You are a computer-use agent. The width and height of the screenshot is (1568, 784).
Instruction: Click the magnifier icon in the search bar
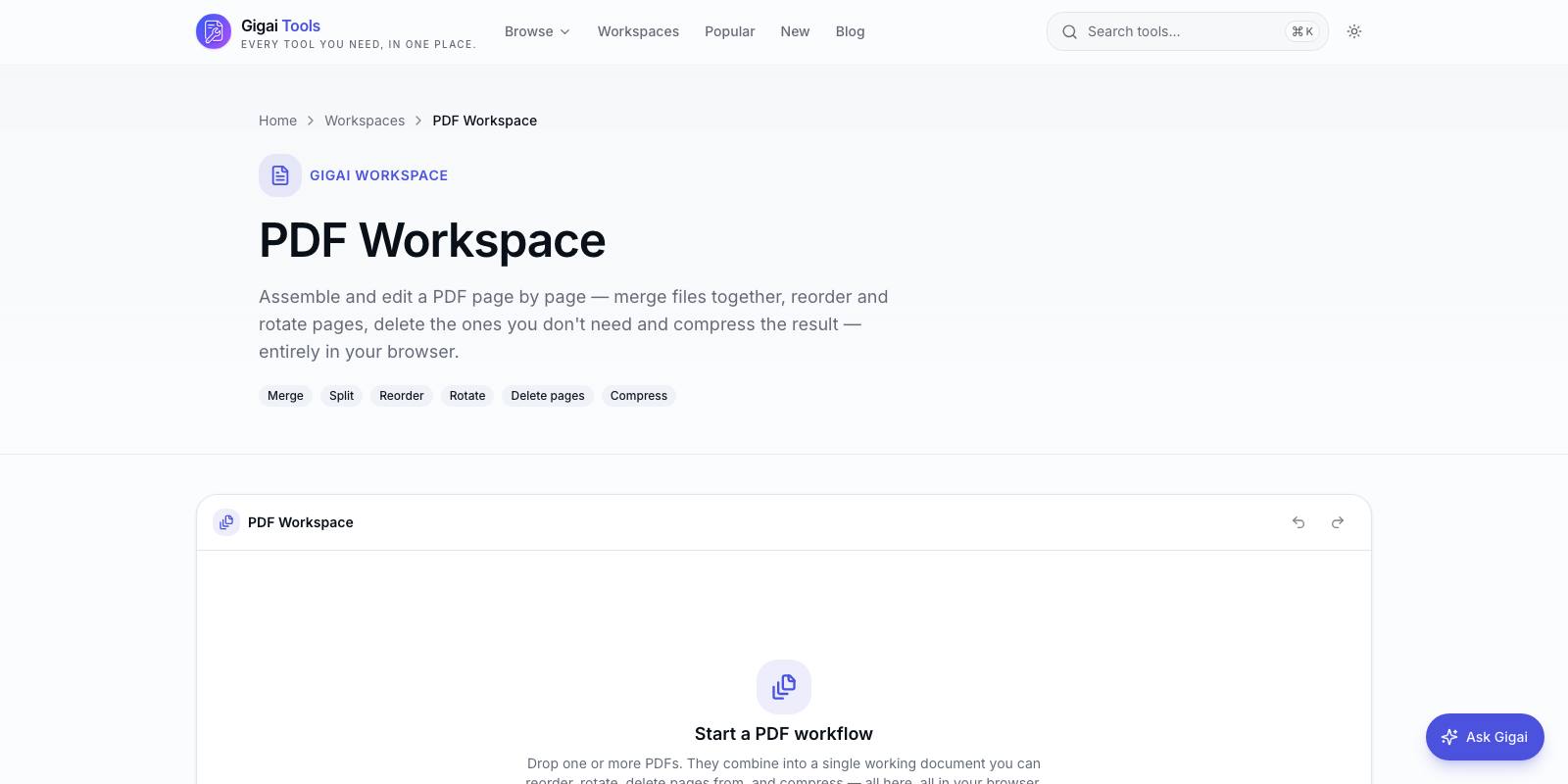click(x=1069, y=31)
